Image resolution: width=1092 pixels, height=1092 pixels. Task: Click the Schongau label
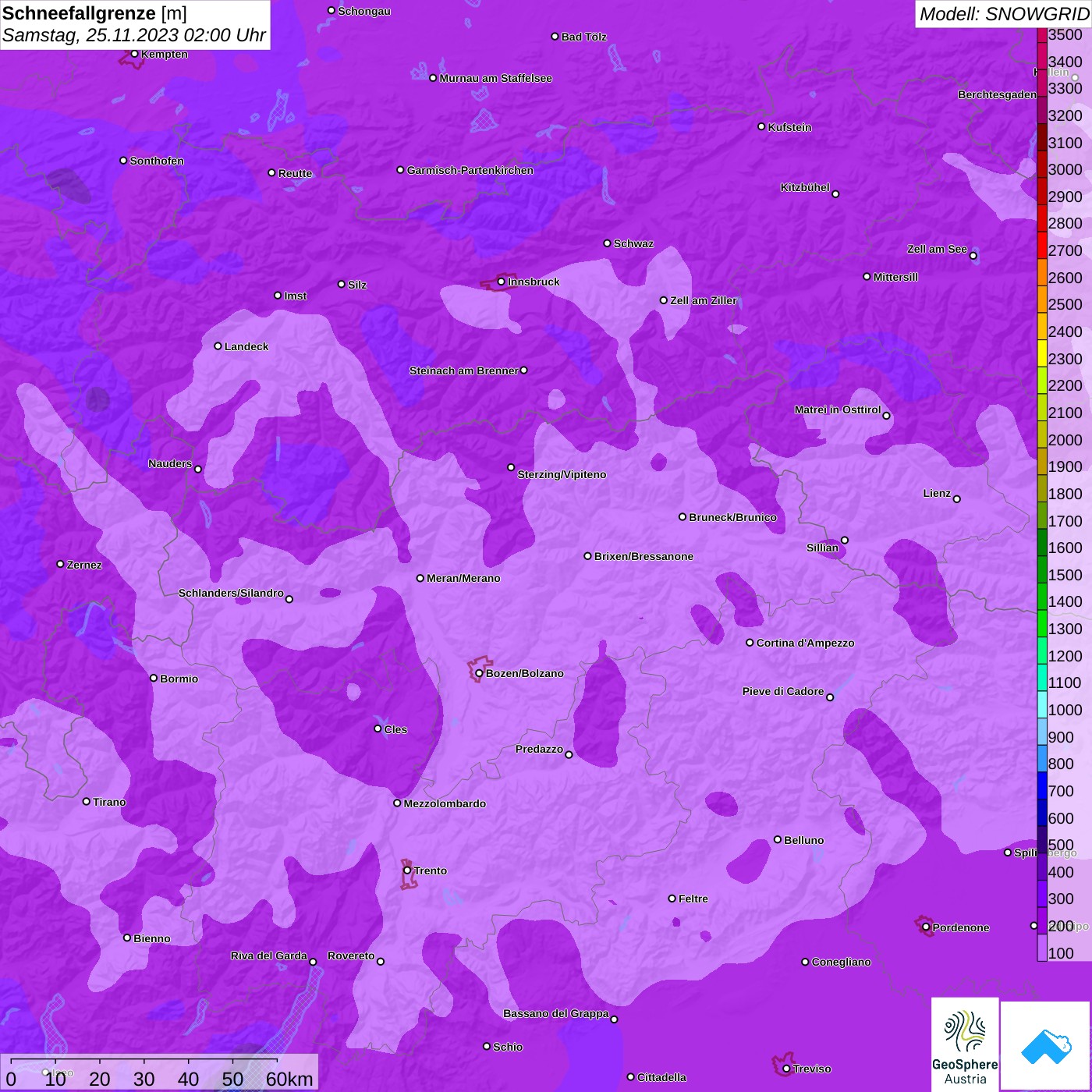(x=364, y=11)
